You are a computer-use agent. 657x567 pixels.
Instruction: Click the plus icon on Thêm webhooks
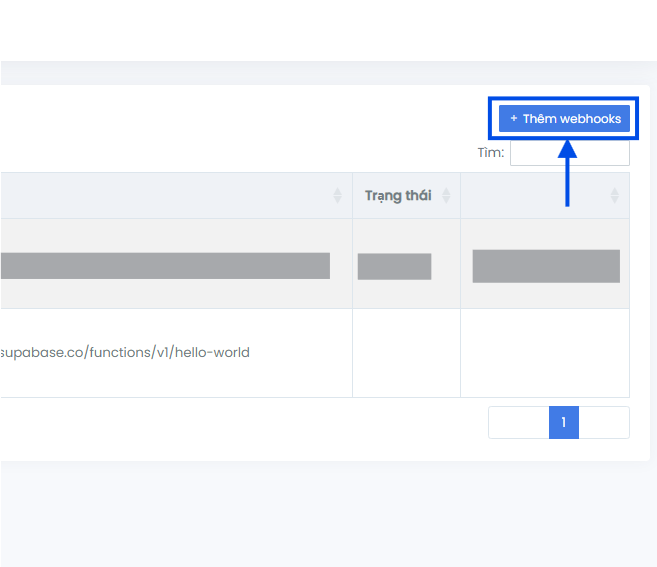[x=514, y=119]
